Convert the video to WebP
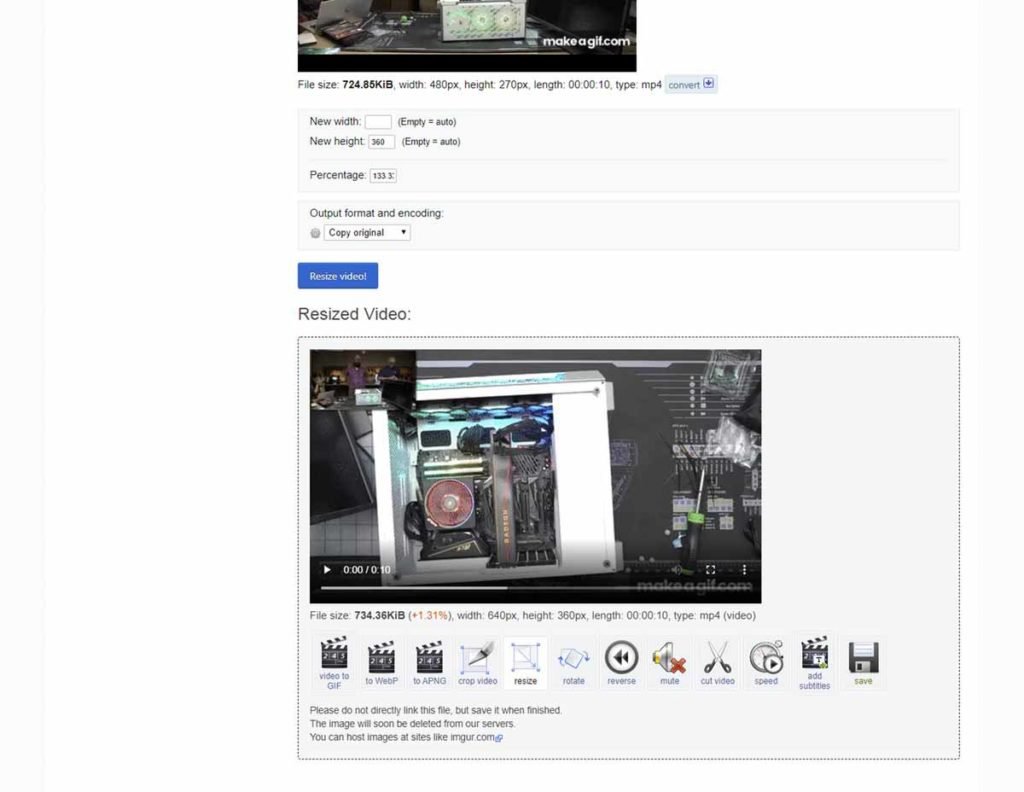This screenshot has width=1024, height=792. click(381, 662)
